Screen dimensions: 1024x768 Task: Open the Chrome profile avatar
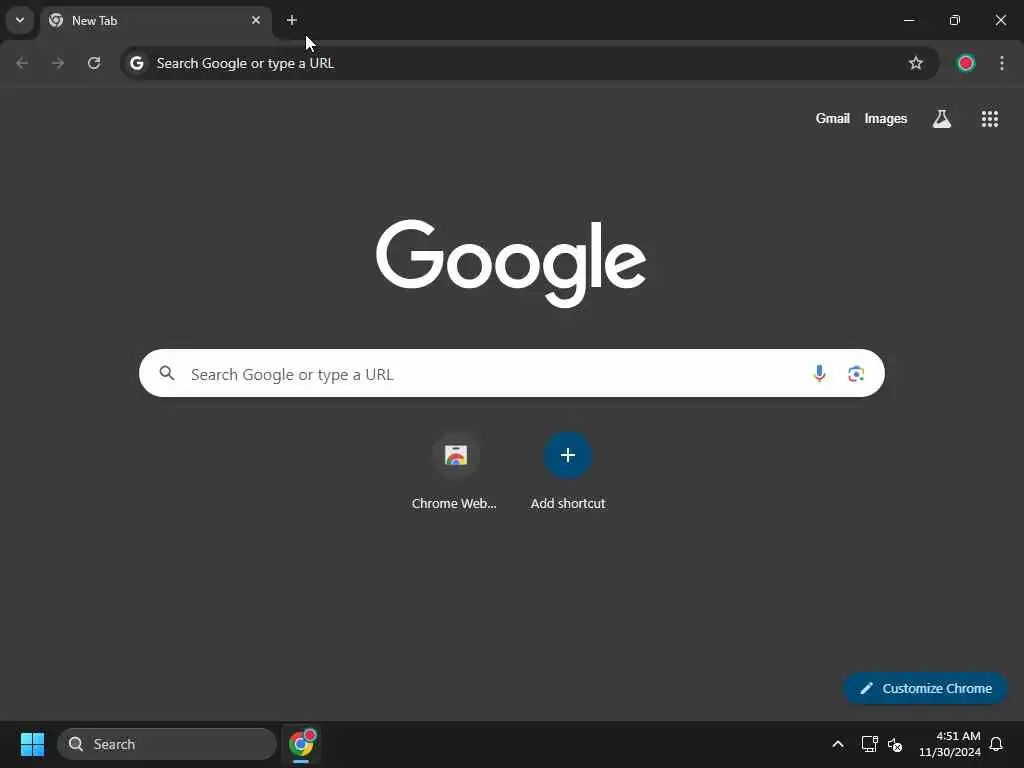click(x=966, y=63)
